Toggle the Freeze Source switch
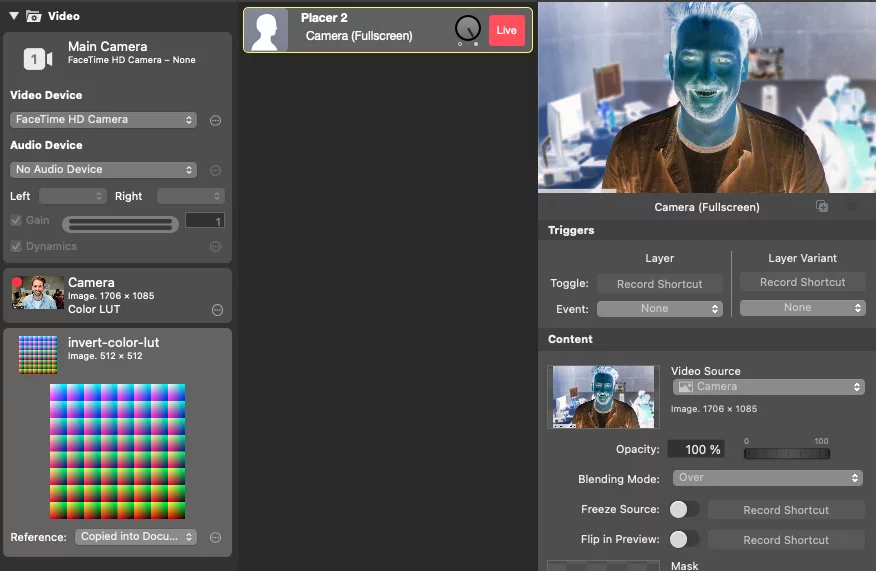Screen dimensions: 876x571 (684, 509)
